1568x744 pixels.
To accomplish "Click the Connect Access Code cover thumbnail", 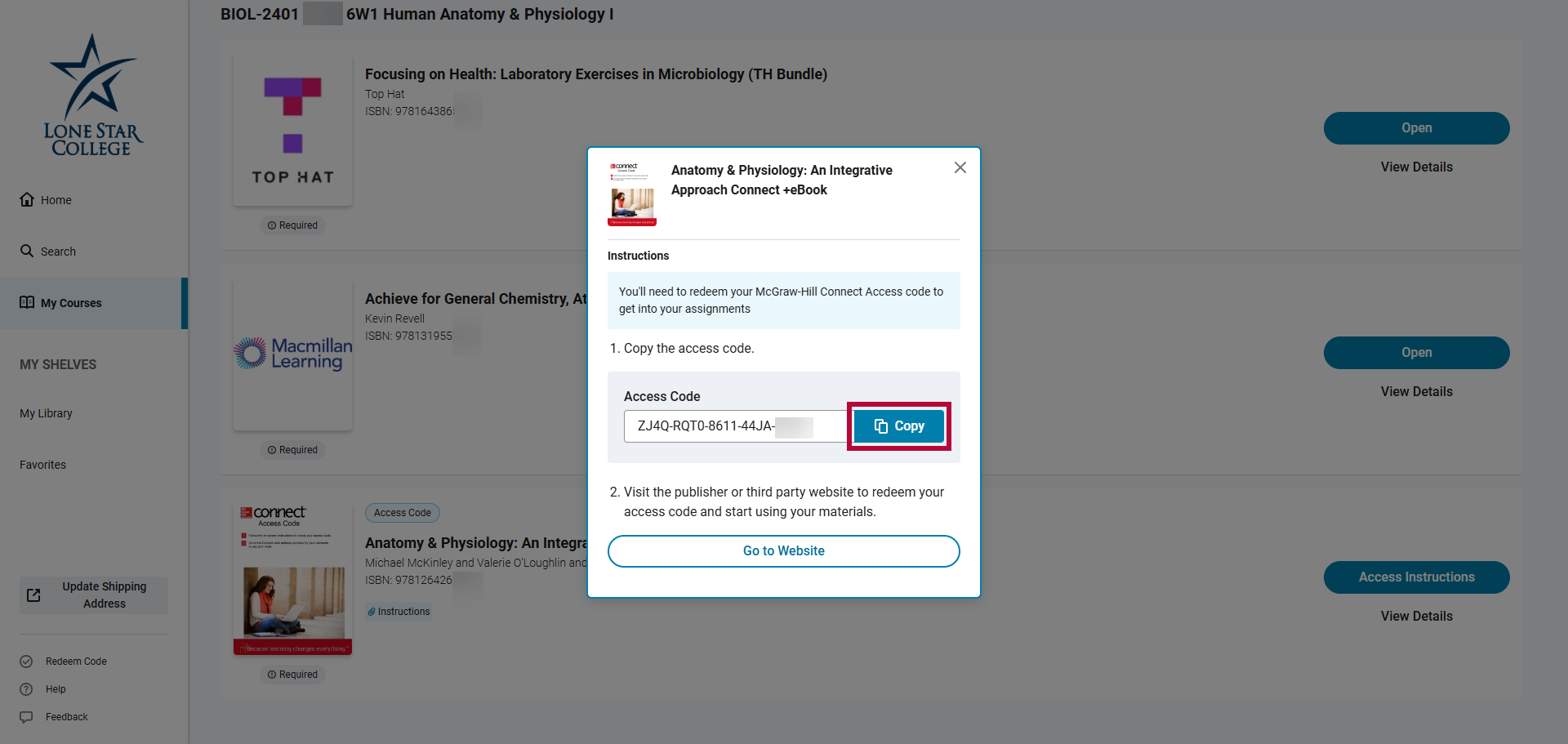I will 292,580.
